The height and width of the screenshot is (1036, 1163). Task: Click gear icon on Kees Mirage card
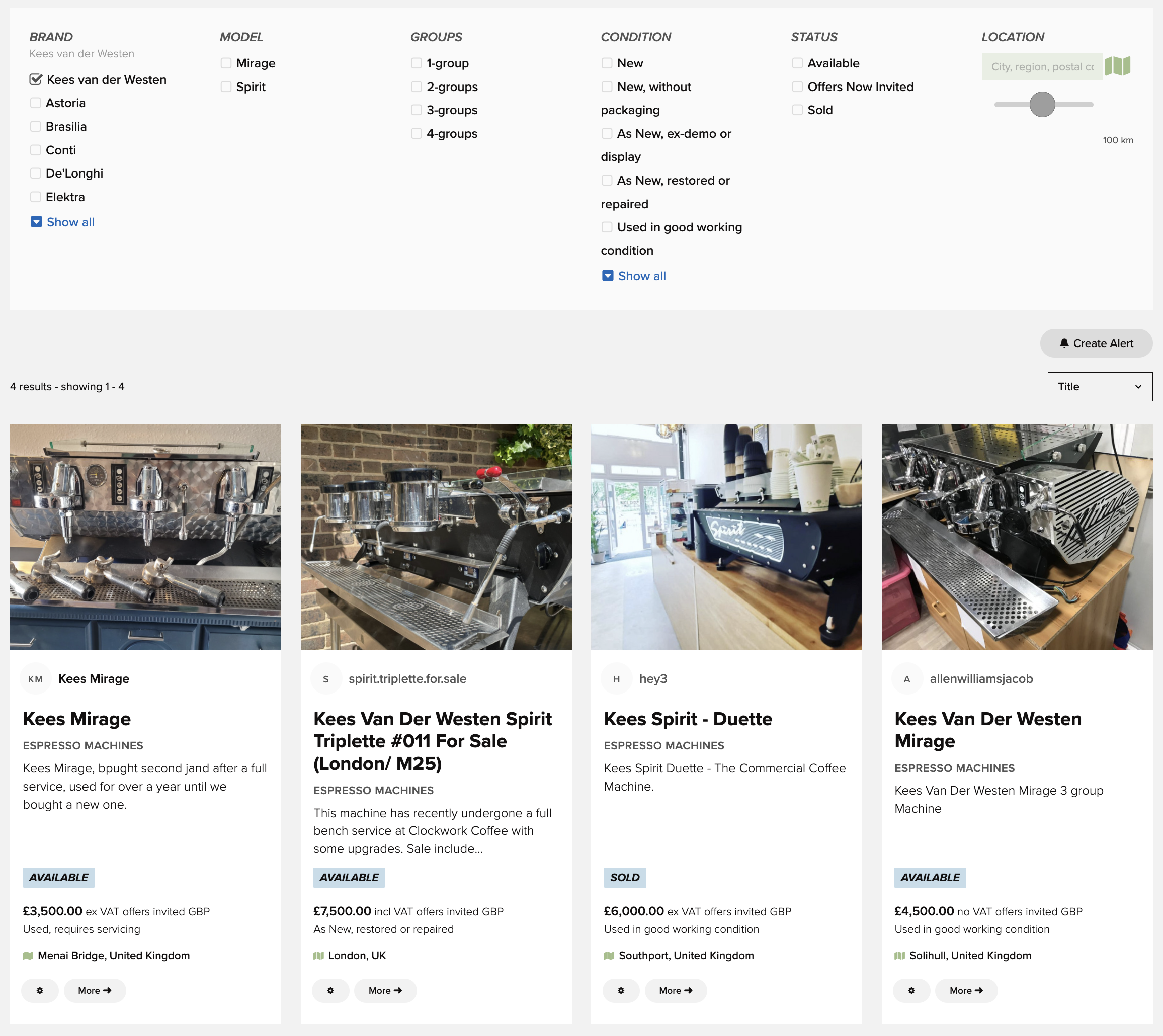pos(40,990)
